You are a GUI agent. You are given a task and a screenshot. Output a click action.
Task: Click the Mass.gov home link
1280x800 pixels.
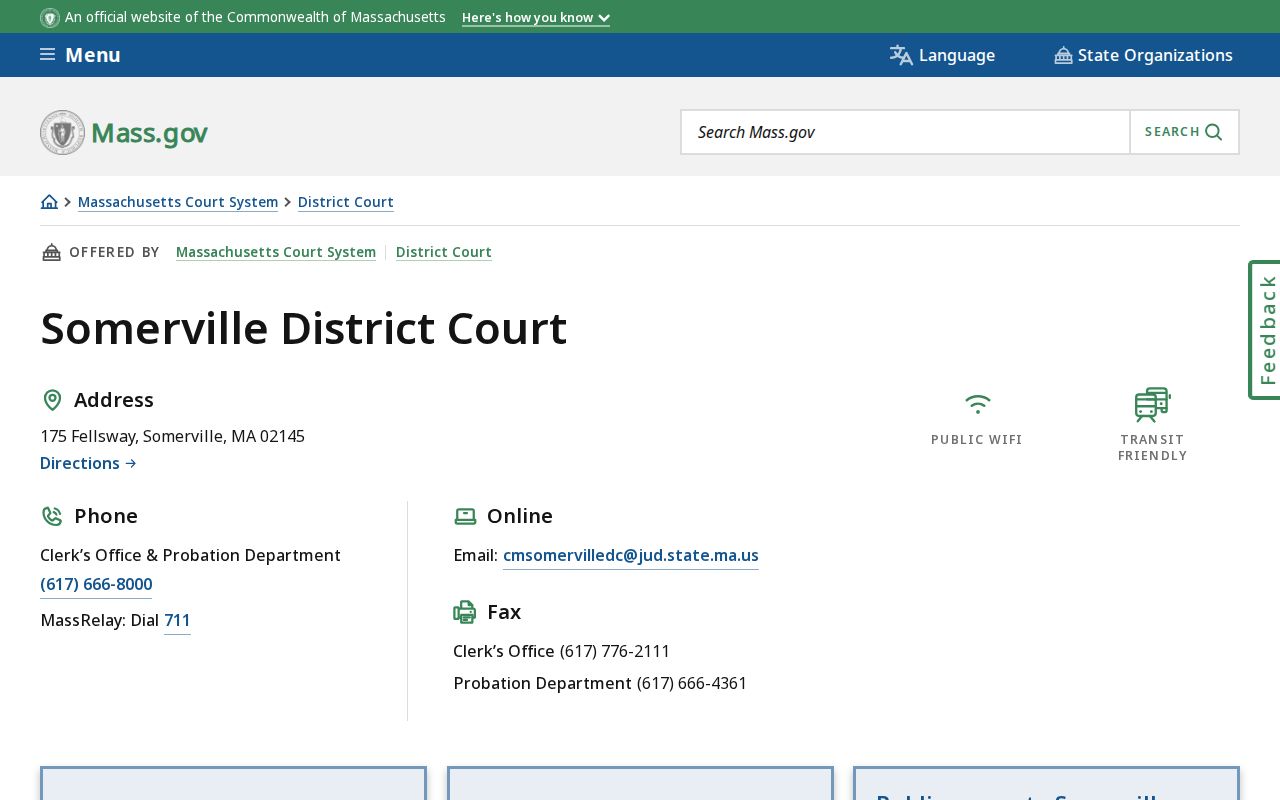124,132
